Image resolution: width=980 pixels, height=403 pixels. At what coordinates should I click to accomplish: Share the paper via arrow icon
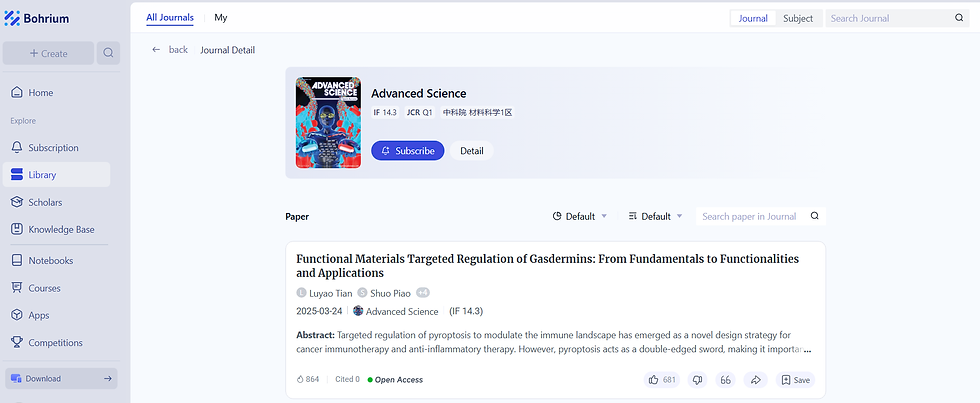click(756, 380)
